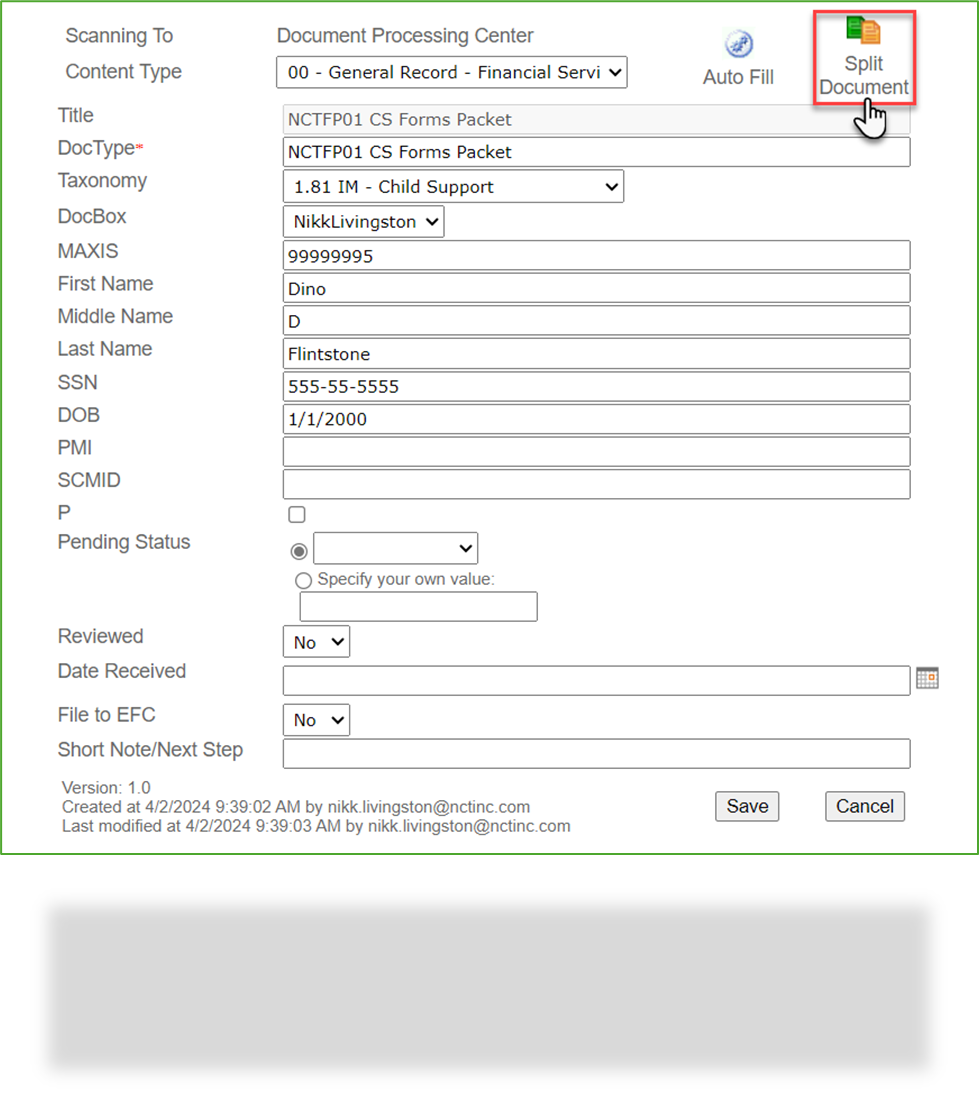Select the Pending Status dropdown radio button
Screen dimensions: 979x1095
click(x=299, y=551)
